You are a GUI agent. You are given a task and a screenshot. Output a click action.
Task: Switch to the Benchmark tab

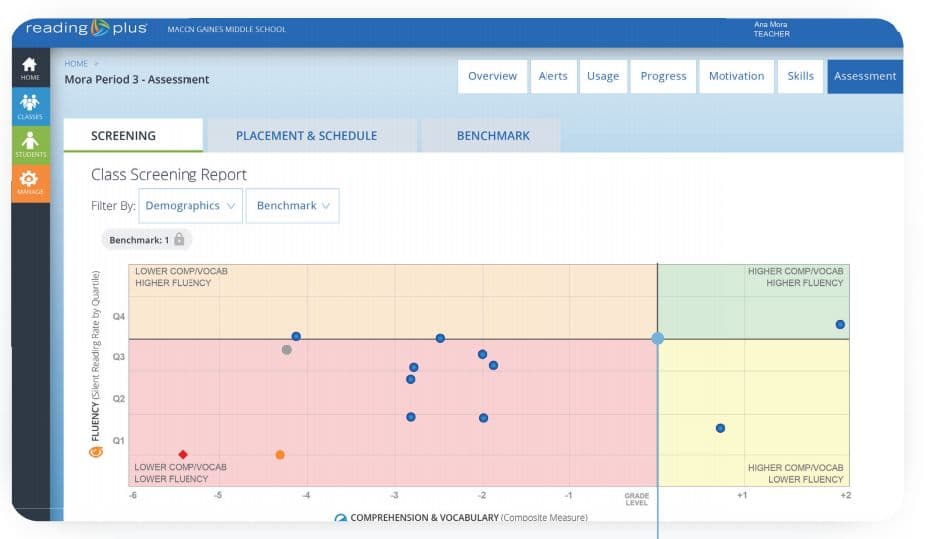493,135
